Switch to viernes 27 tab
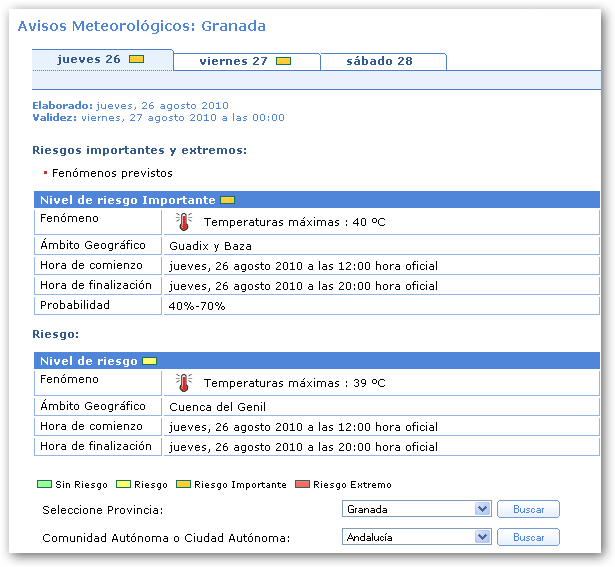615x567 pixels. (x=234, y=62)
